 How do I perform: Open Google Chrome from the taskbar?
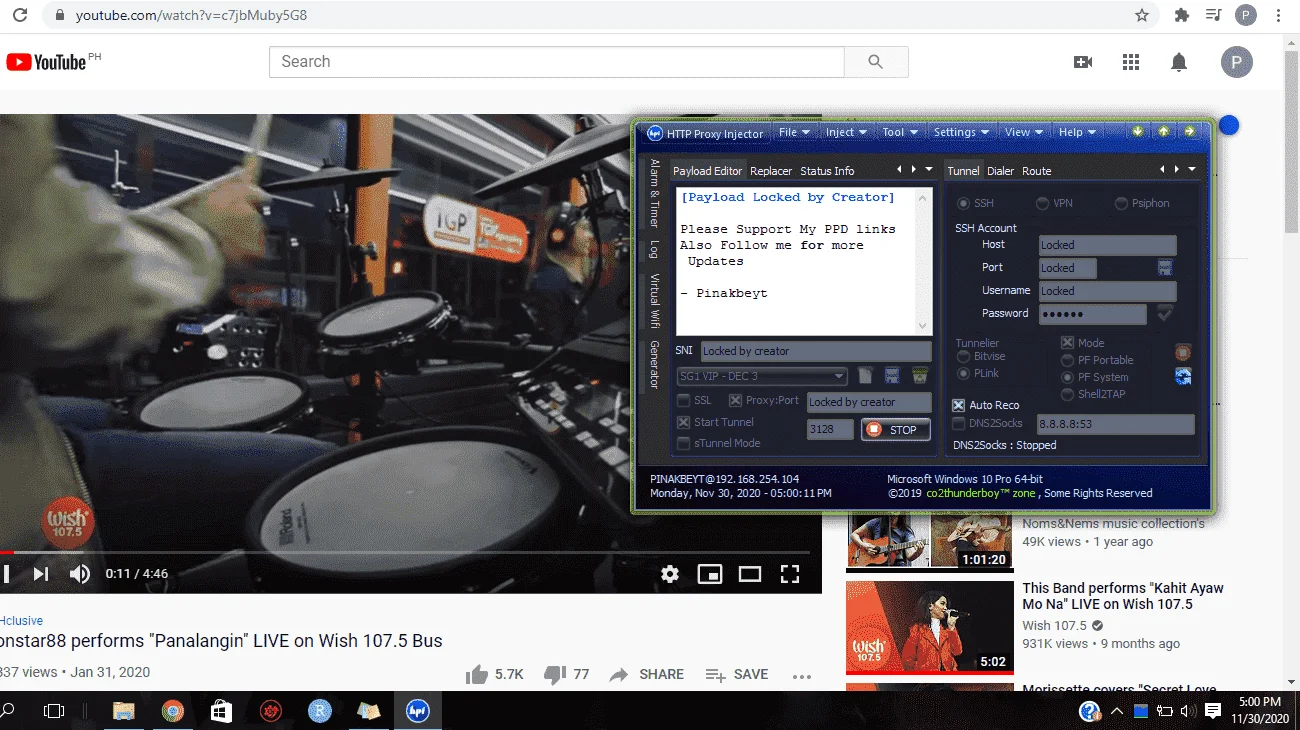(x=173, y=711)
